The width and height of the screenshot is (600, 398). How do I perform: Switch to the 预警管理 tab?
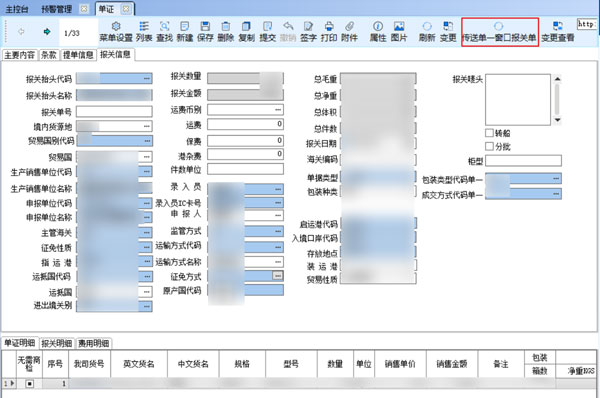pos(57,9)
